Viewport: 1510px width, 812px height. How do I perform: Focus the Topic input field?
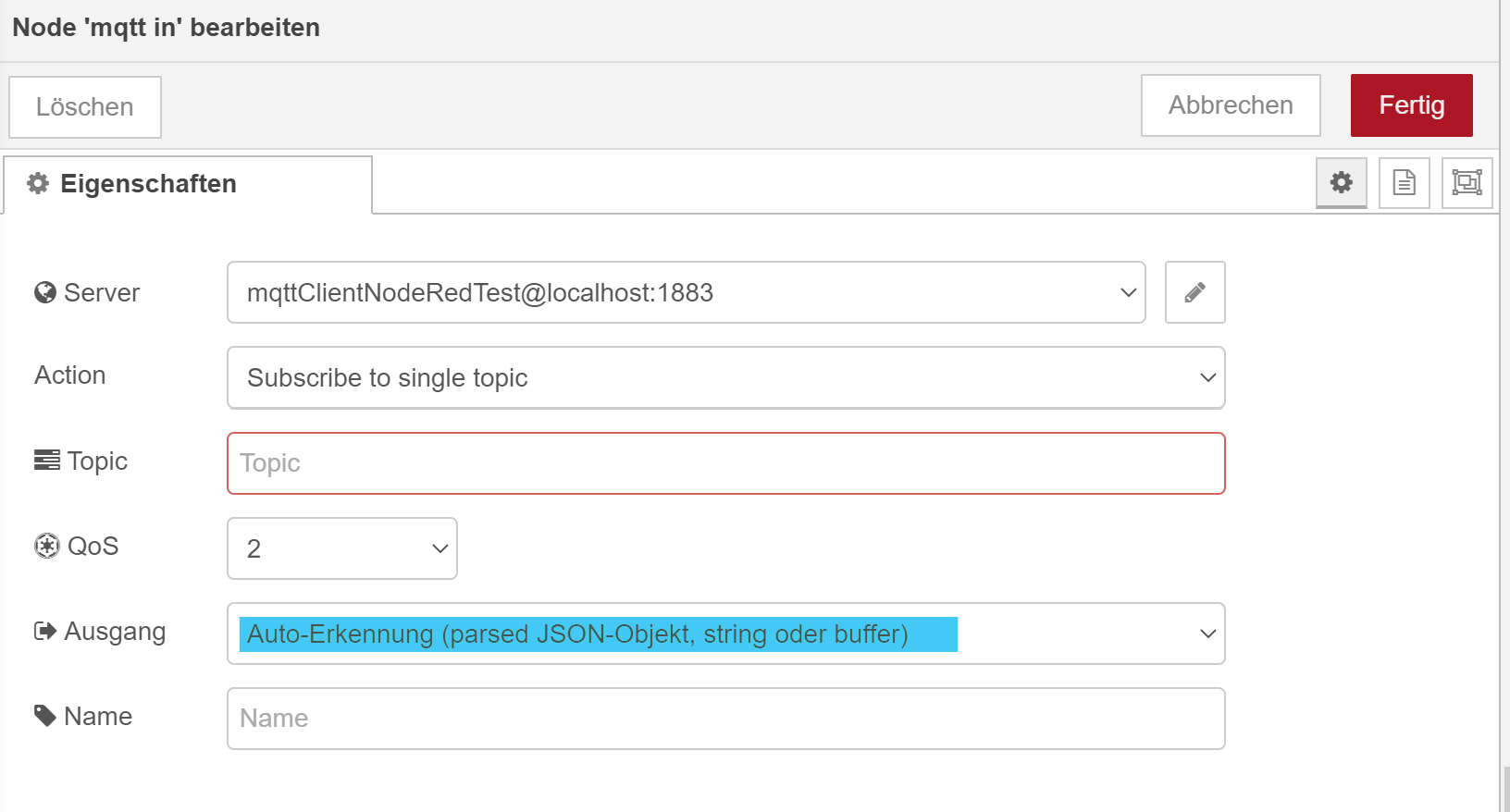(725, 463)
